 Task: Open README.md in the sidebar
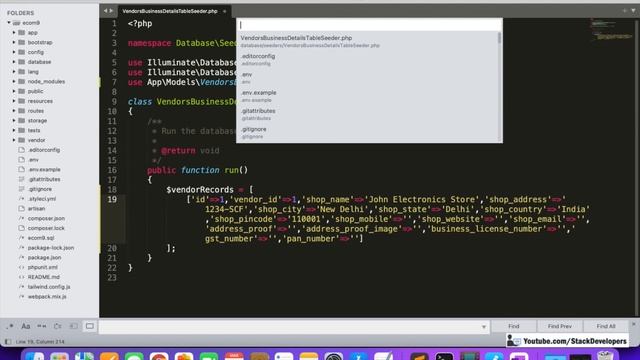coord(44,277)
